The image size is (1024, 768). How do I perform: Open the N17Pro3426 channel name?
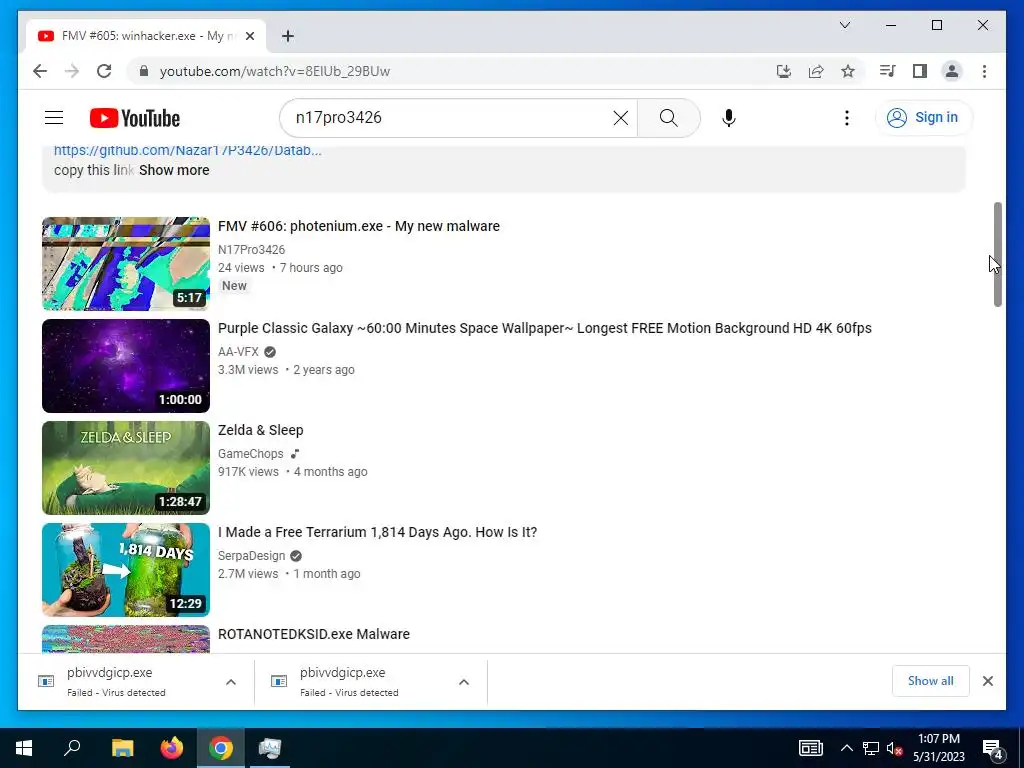tap(251, 249)
